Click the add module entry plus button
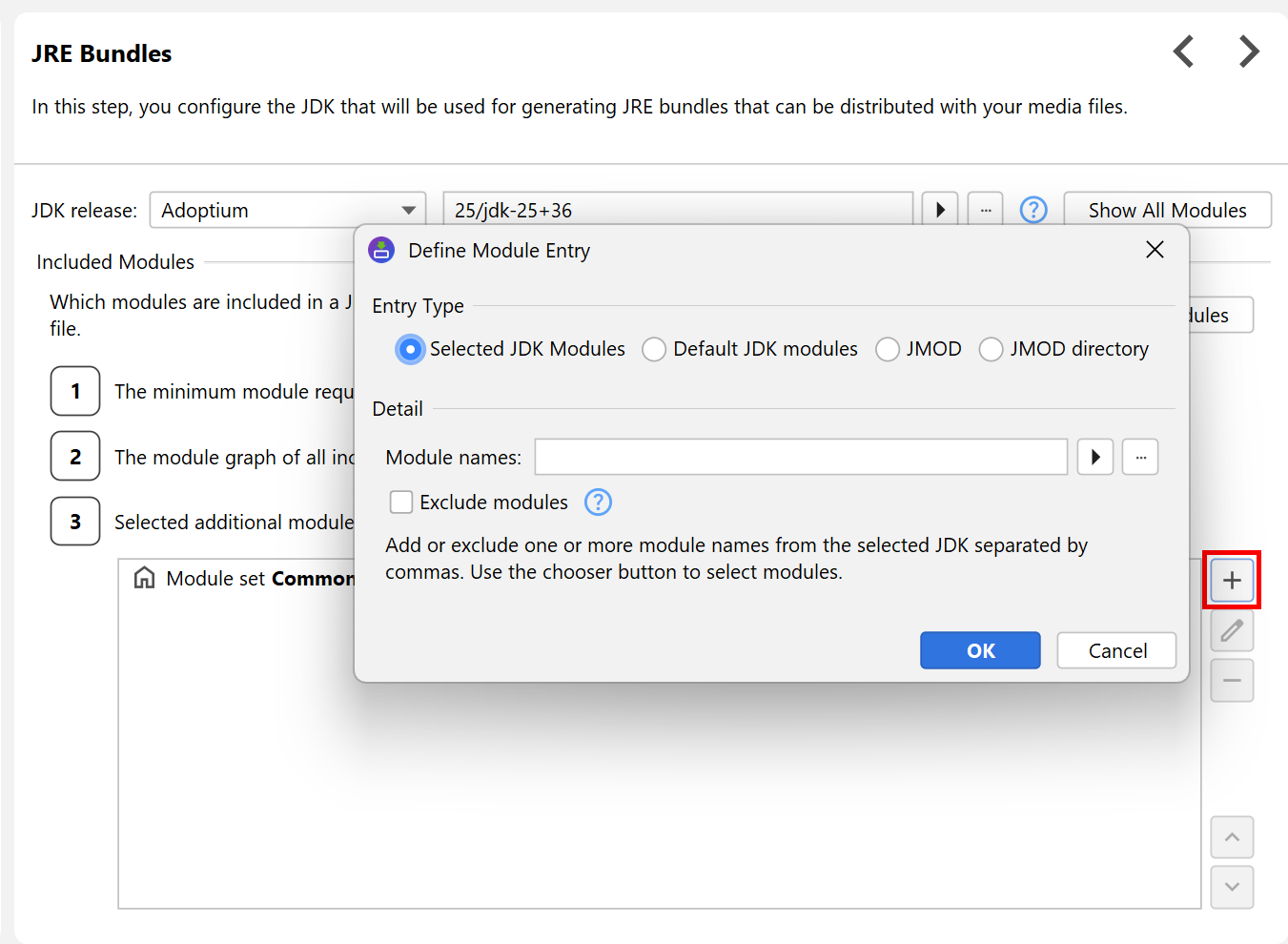This screenshot has width=1288, height=944. (x=1232, y=580)
